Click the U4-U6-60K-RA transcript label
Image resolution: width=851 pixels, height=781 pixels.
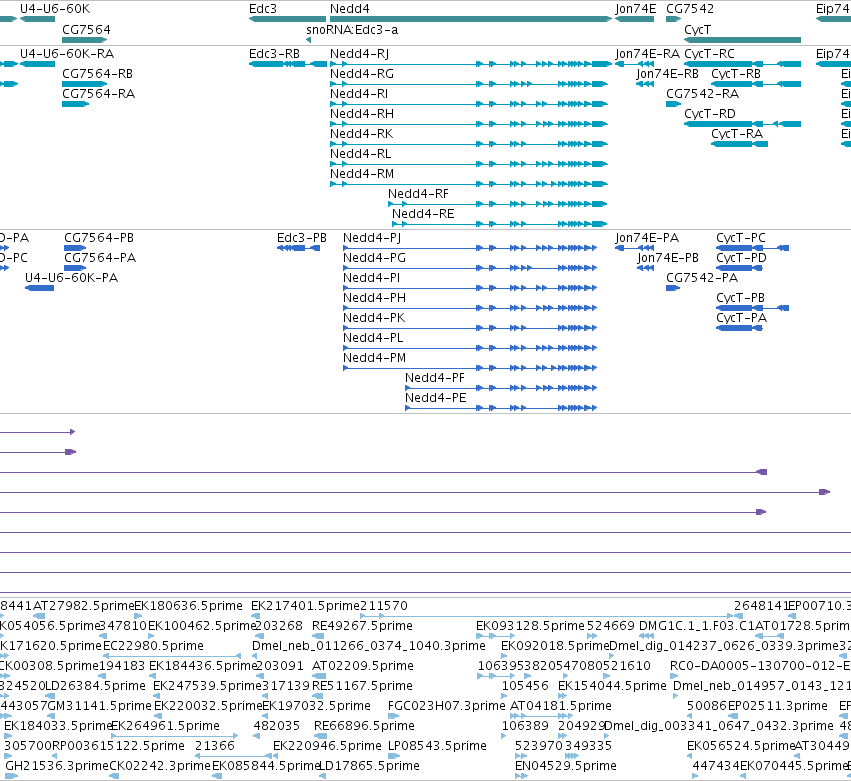[67, 54]
